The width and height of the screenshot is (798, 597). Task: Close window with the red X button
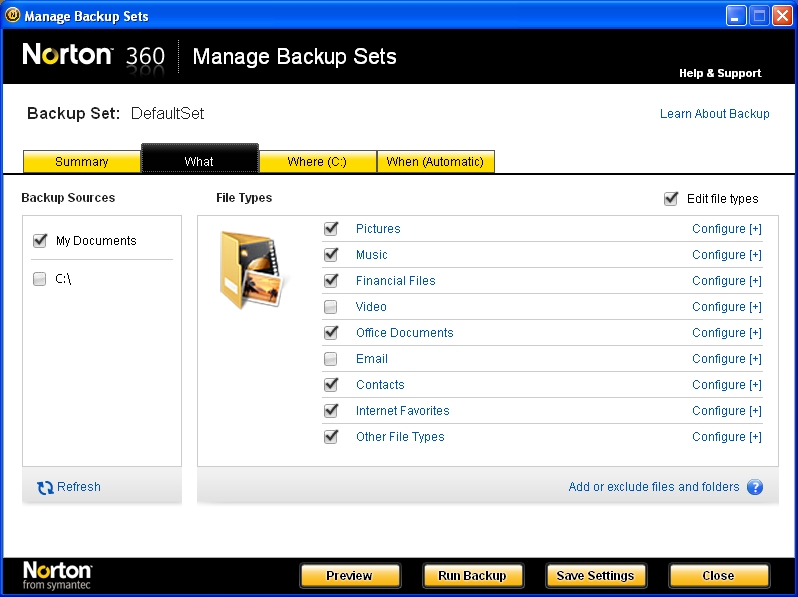[782, 16]
